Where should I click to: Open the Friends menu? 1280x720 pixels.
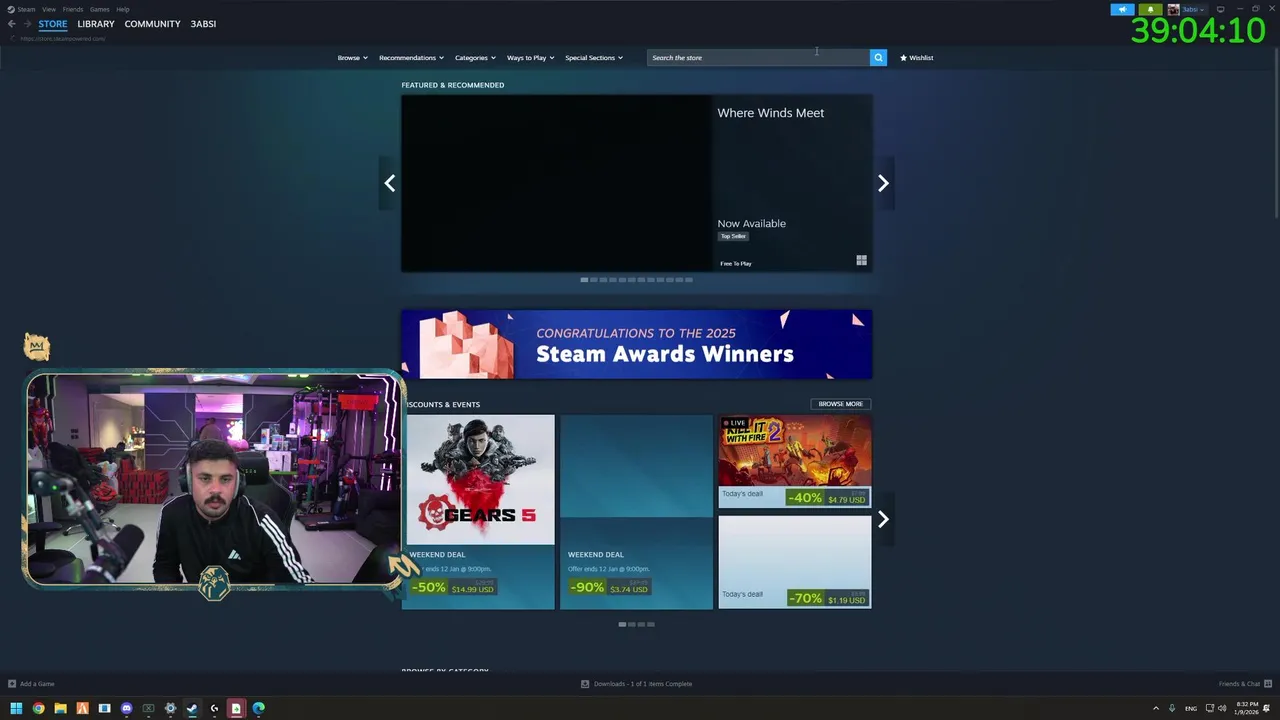(73, 9)
